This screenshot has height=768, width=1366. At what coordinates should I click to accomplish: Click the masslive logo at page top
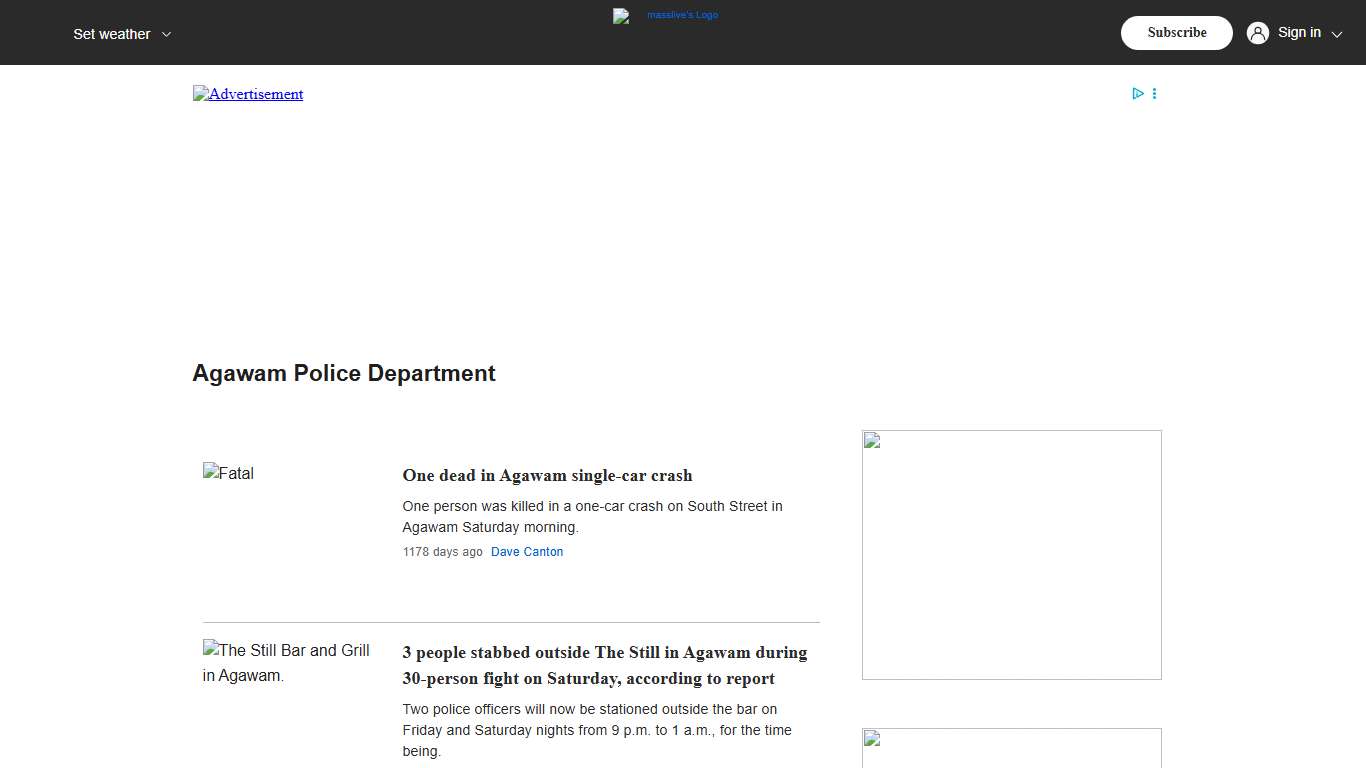tap(665, 16)
